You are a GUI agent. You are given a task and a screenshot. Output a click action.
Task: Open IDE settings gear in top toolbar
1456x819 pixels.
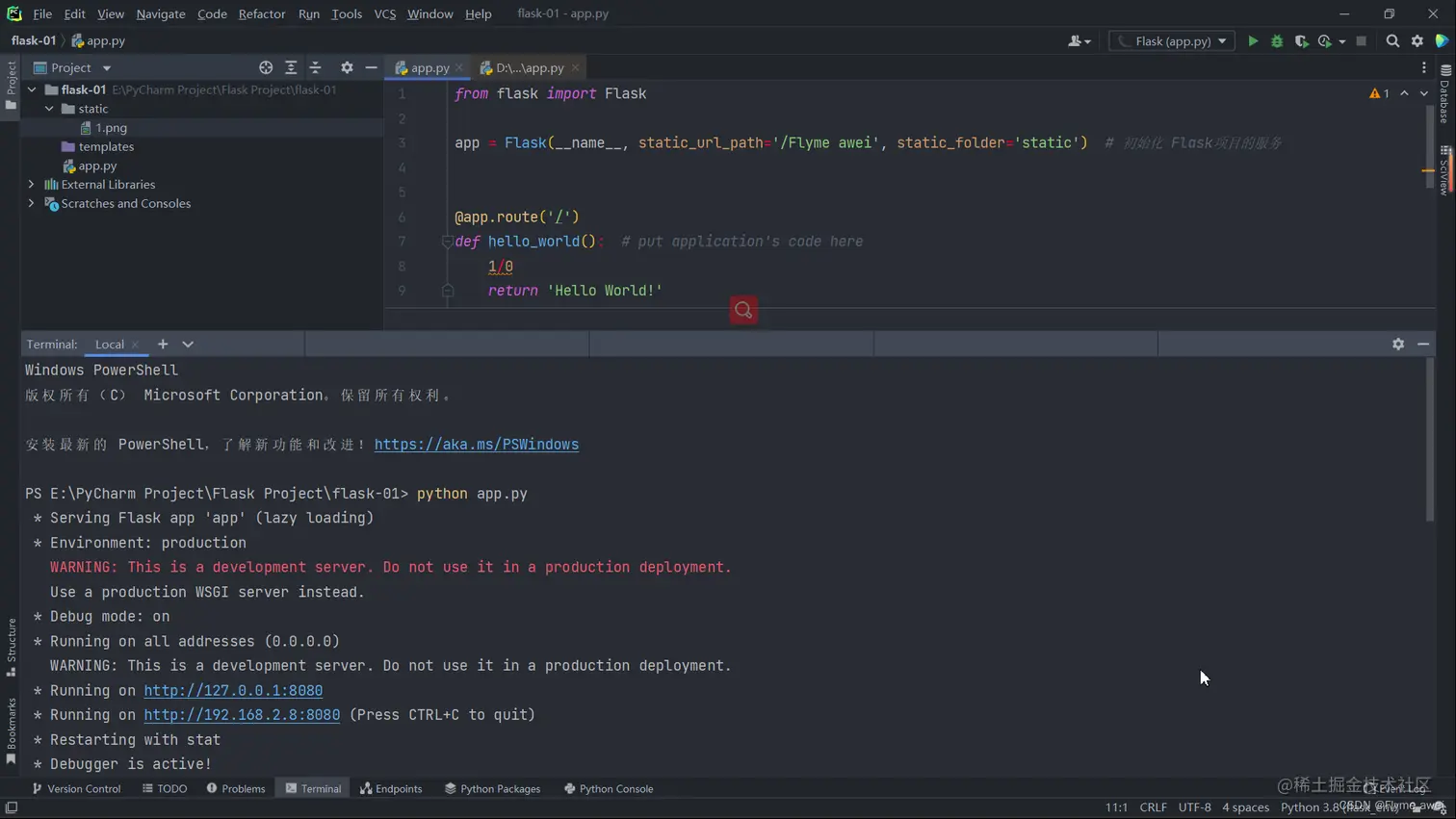[1417, 41]
